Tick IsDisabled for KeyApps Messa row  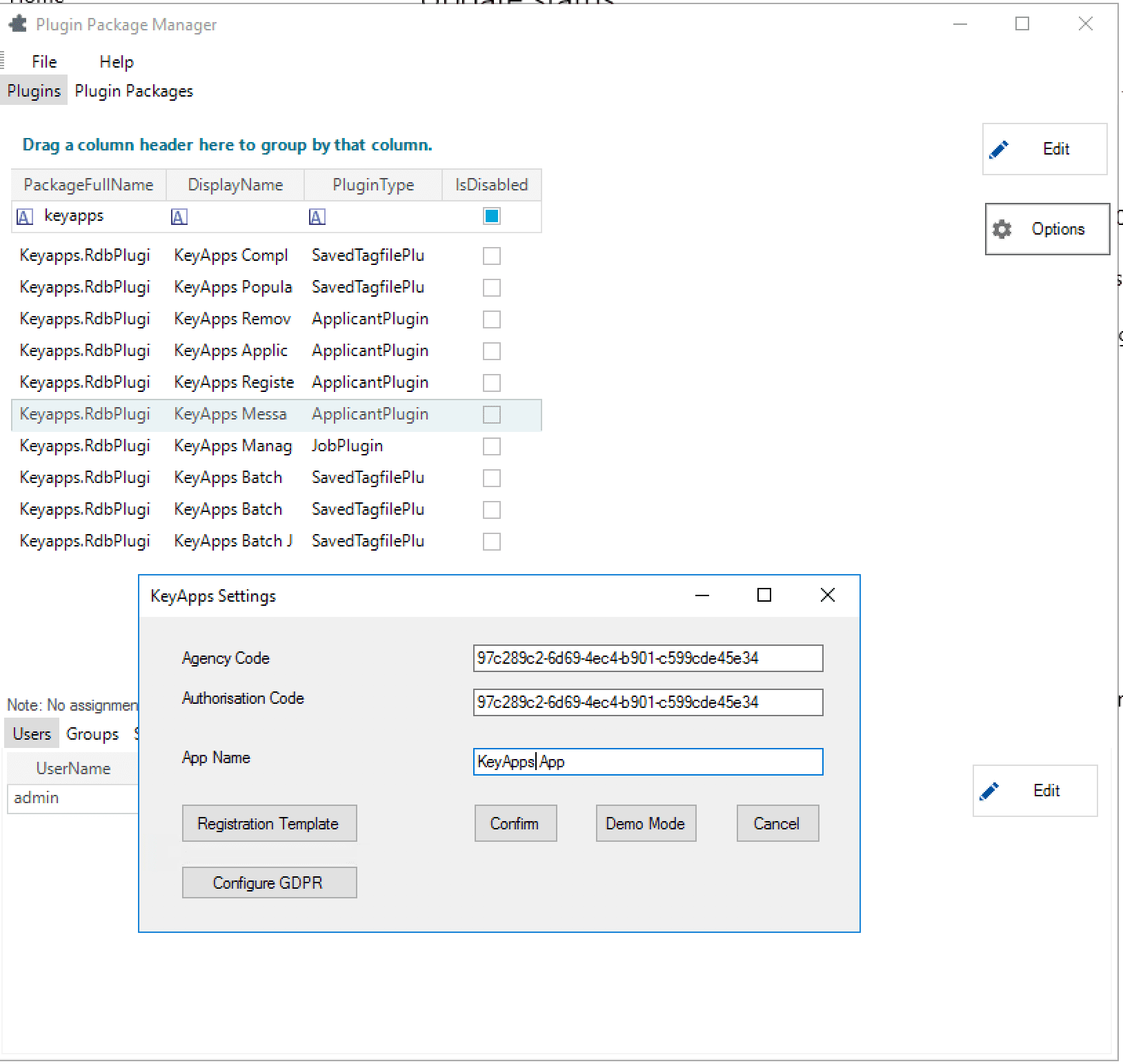pos(492,415)
